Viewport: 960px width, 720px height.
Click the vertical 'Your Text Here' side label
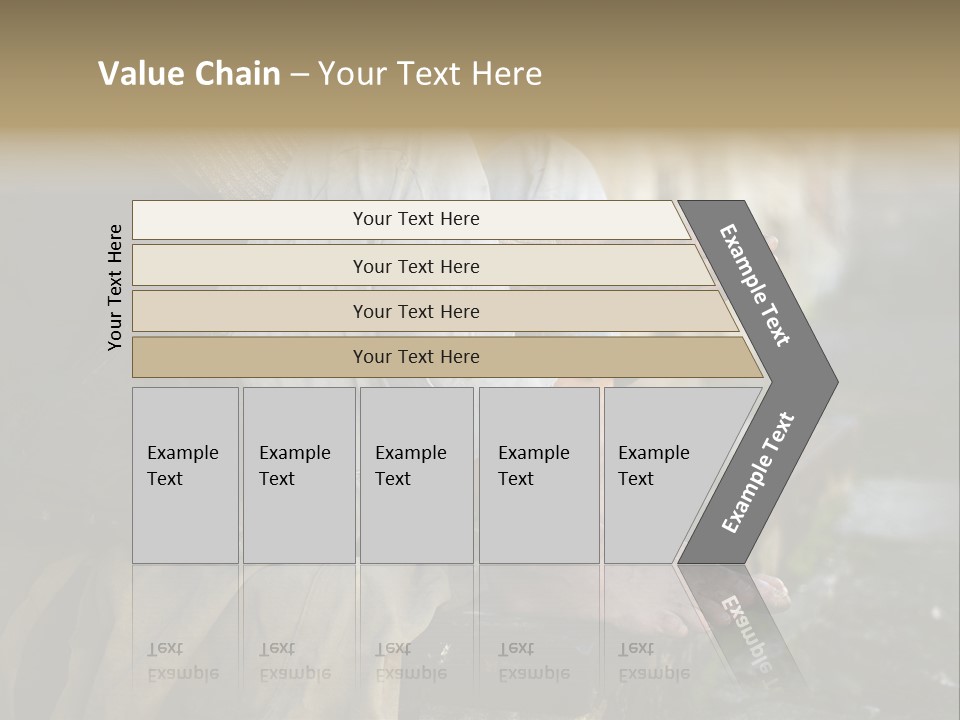[x=114, y=288]
